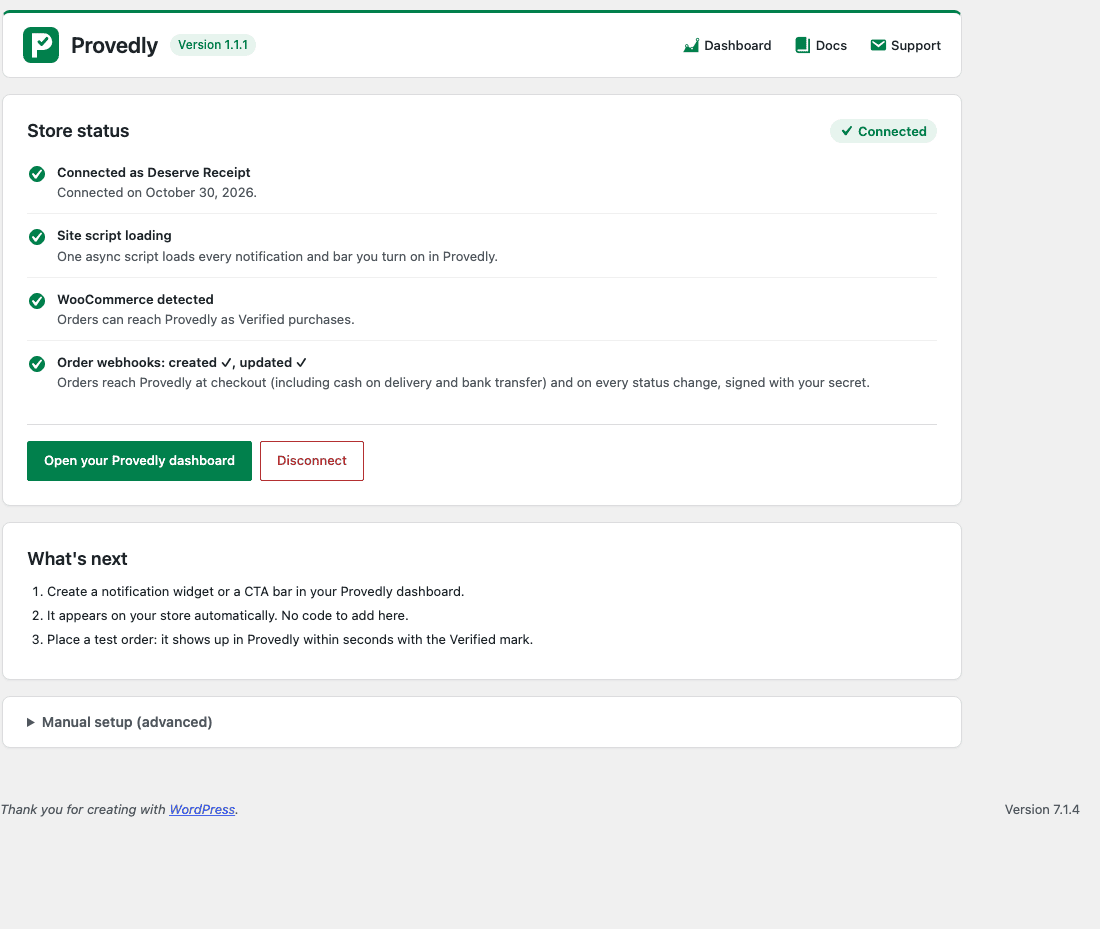Image resolution: width=1100 pixels, height=929 pixels.
Task: Click the Provedly green logo icon
Action: (x=41, y=45)
